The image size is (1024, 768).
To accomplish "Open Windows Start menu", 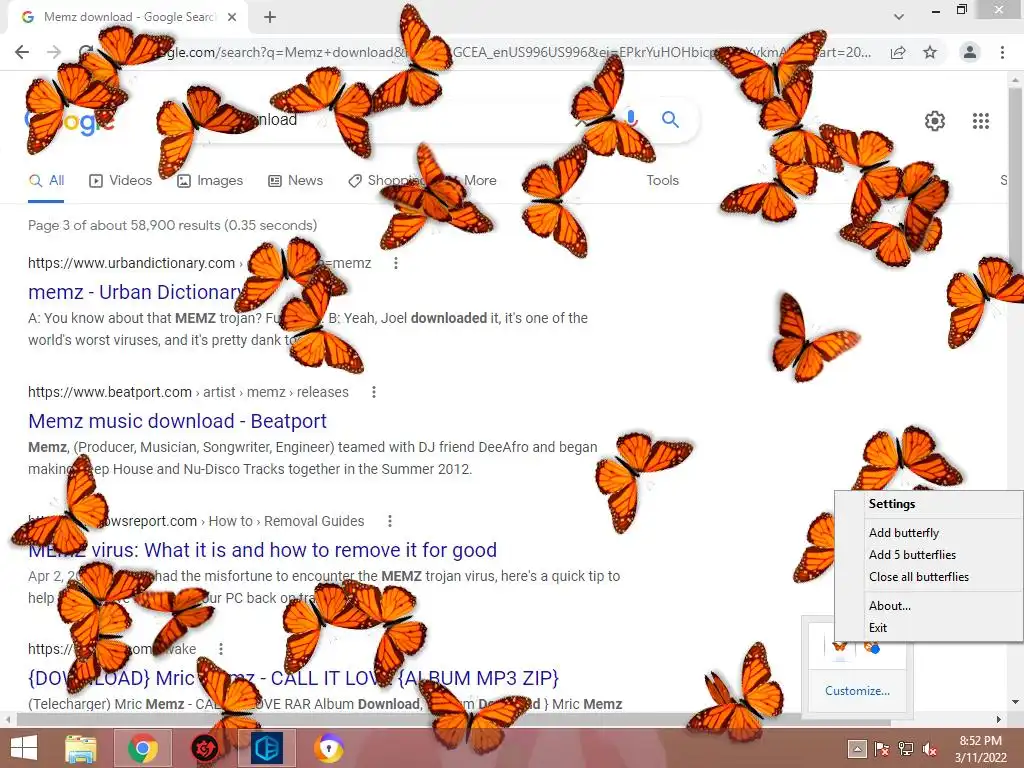I will [x=24, y=748].
